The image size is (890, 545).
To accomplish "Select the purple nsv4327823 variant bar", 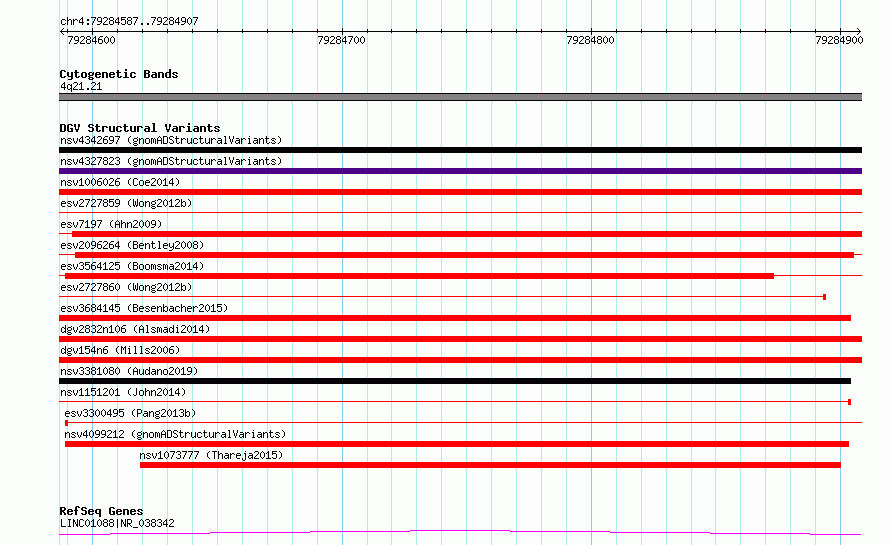I will [x=460, y=171].
